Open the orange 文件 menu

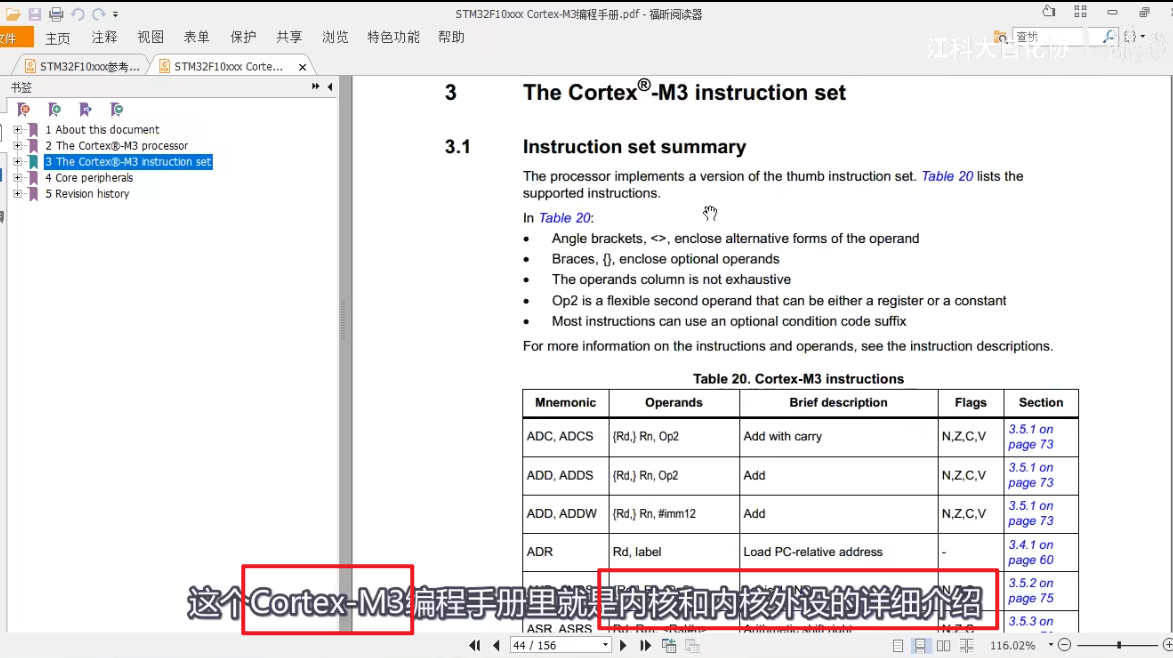pos(15,37)
